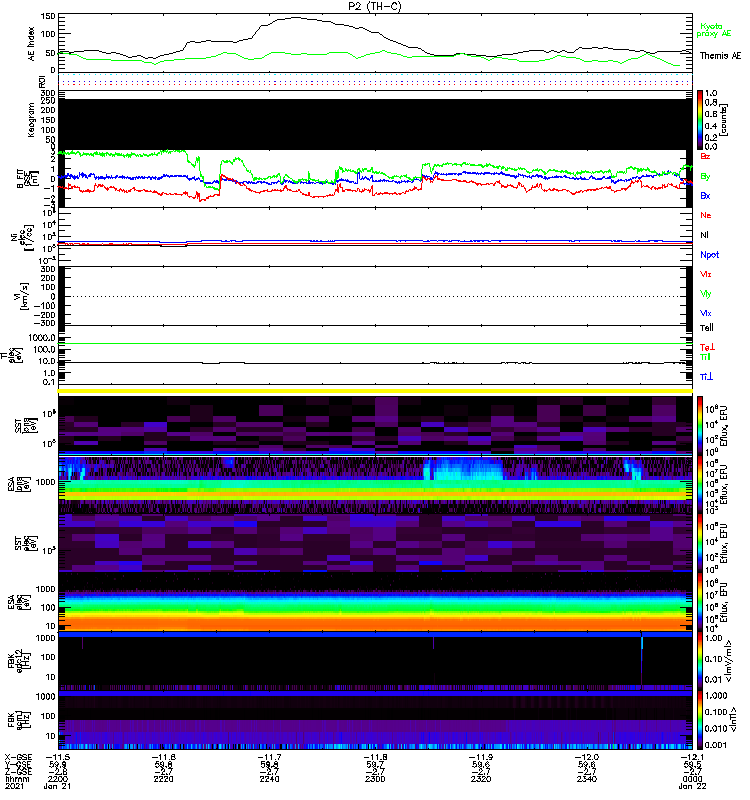This screenshot has height=800, width=750.
Task: Click the AE index peak in black curve
Action: [x=296, y=18]
